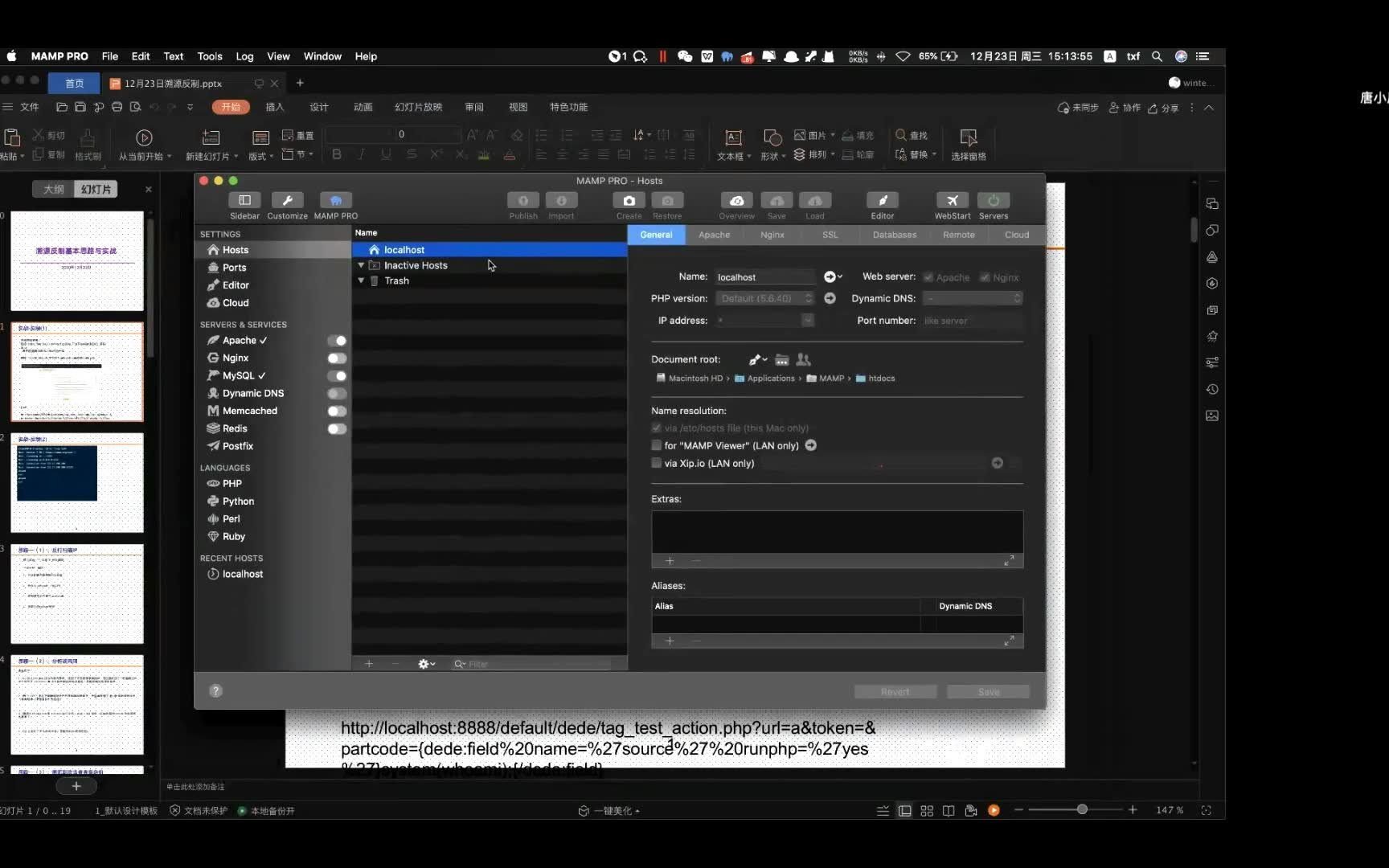Image resolution: width=1389 pixels, height=868 pixels.
Task: Add an alias with plus button
Action: (x=669, y=641)
